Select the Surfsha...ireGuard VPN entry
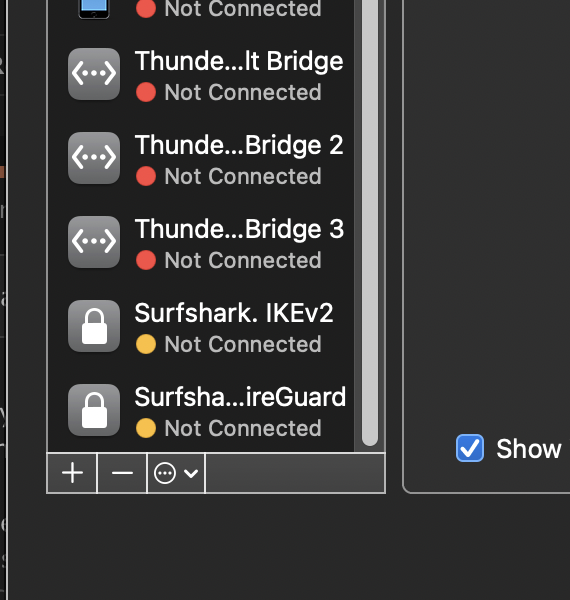570x600 pixels. (x=201, y=410)
